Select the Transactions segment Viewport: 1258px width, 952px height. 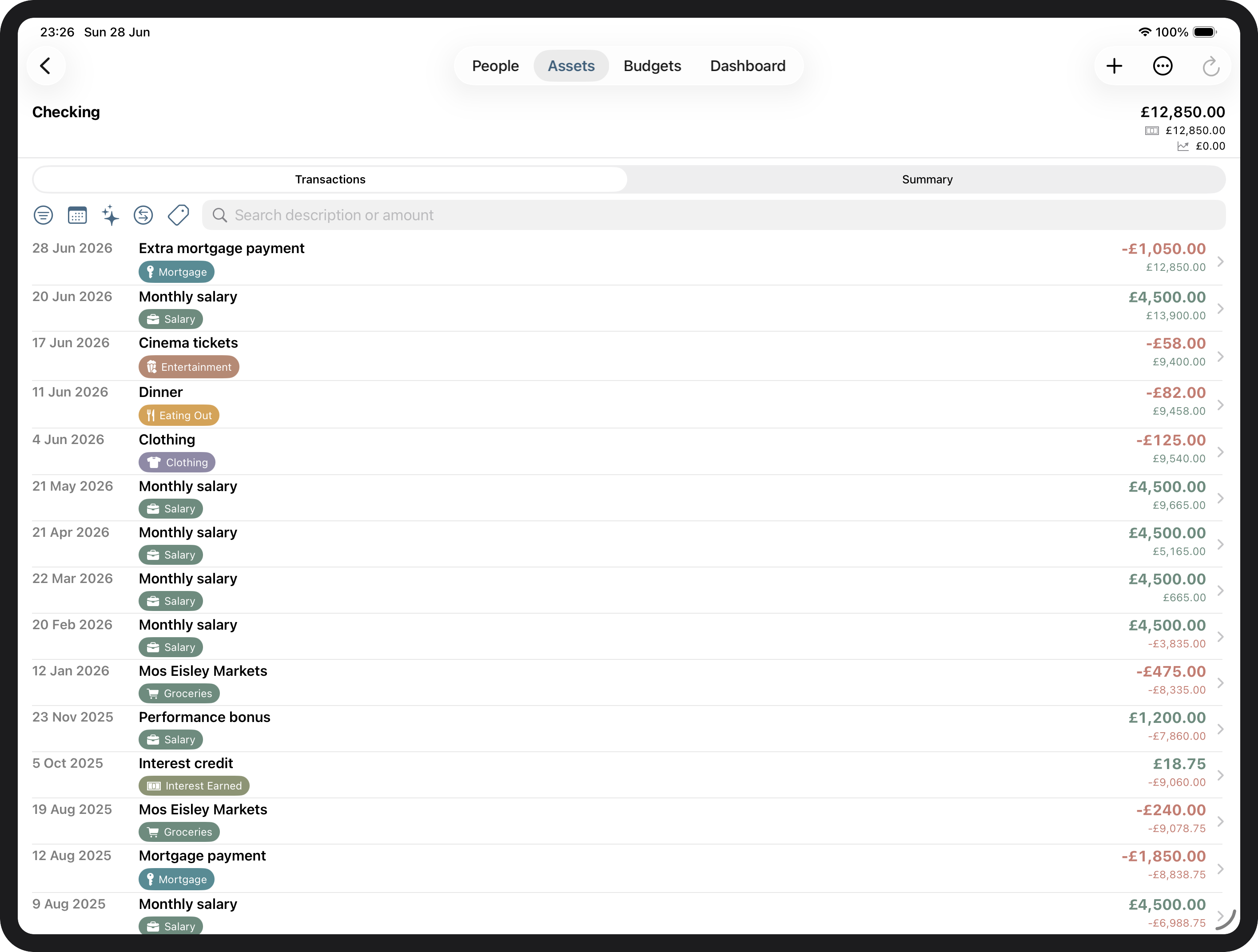[x=330, y=179]
